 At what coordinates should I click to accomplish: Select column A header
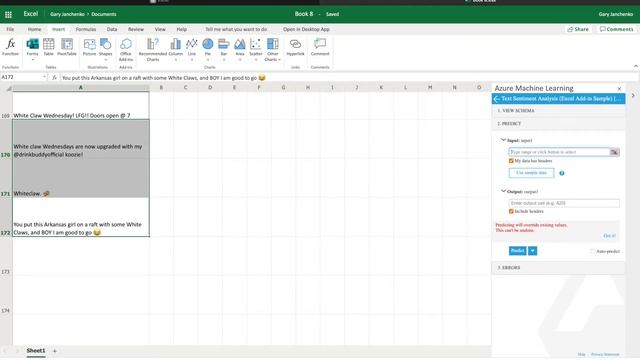[81, 87]
